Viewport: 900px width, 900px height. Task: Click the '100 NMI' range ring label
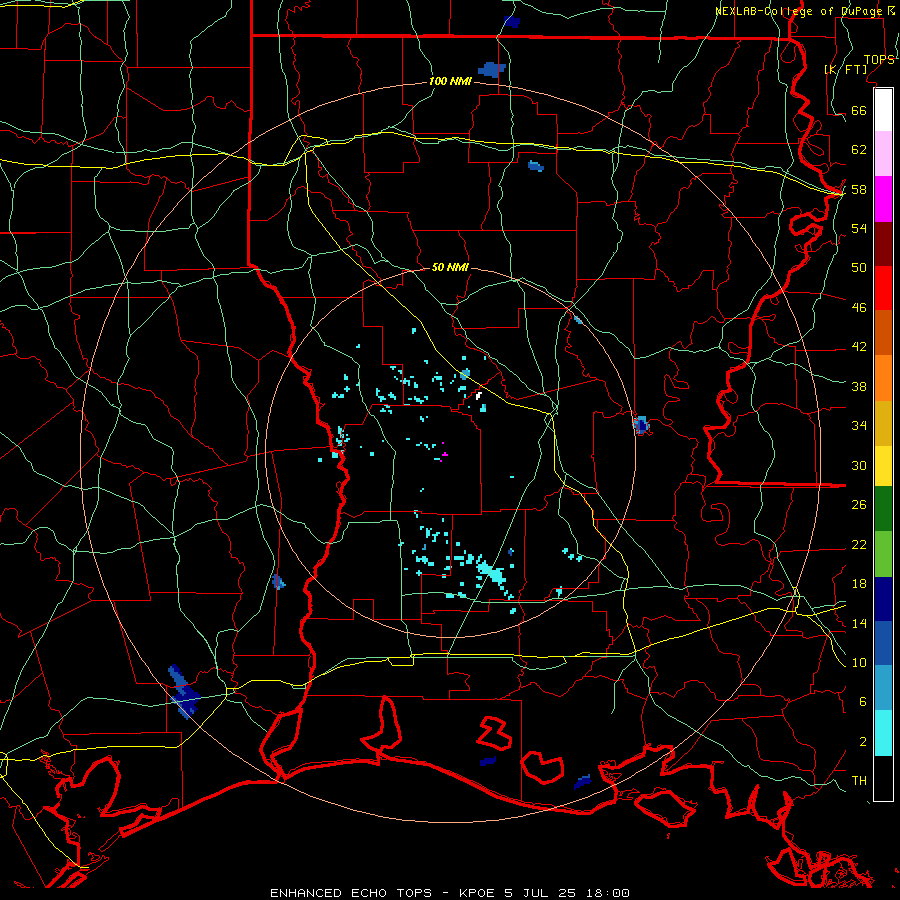[450, 82]
